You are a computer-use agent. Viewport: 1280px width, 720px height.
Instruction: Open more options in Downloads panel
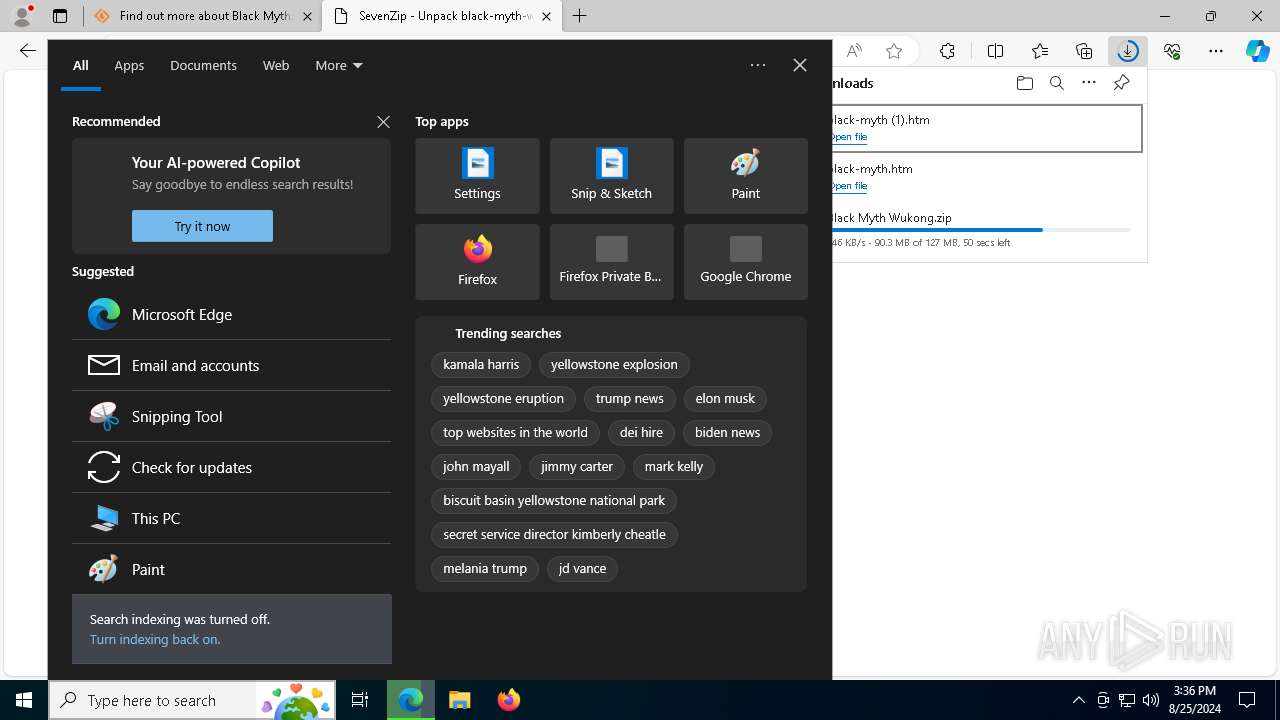tap(1089, 83)
